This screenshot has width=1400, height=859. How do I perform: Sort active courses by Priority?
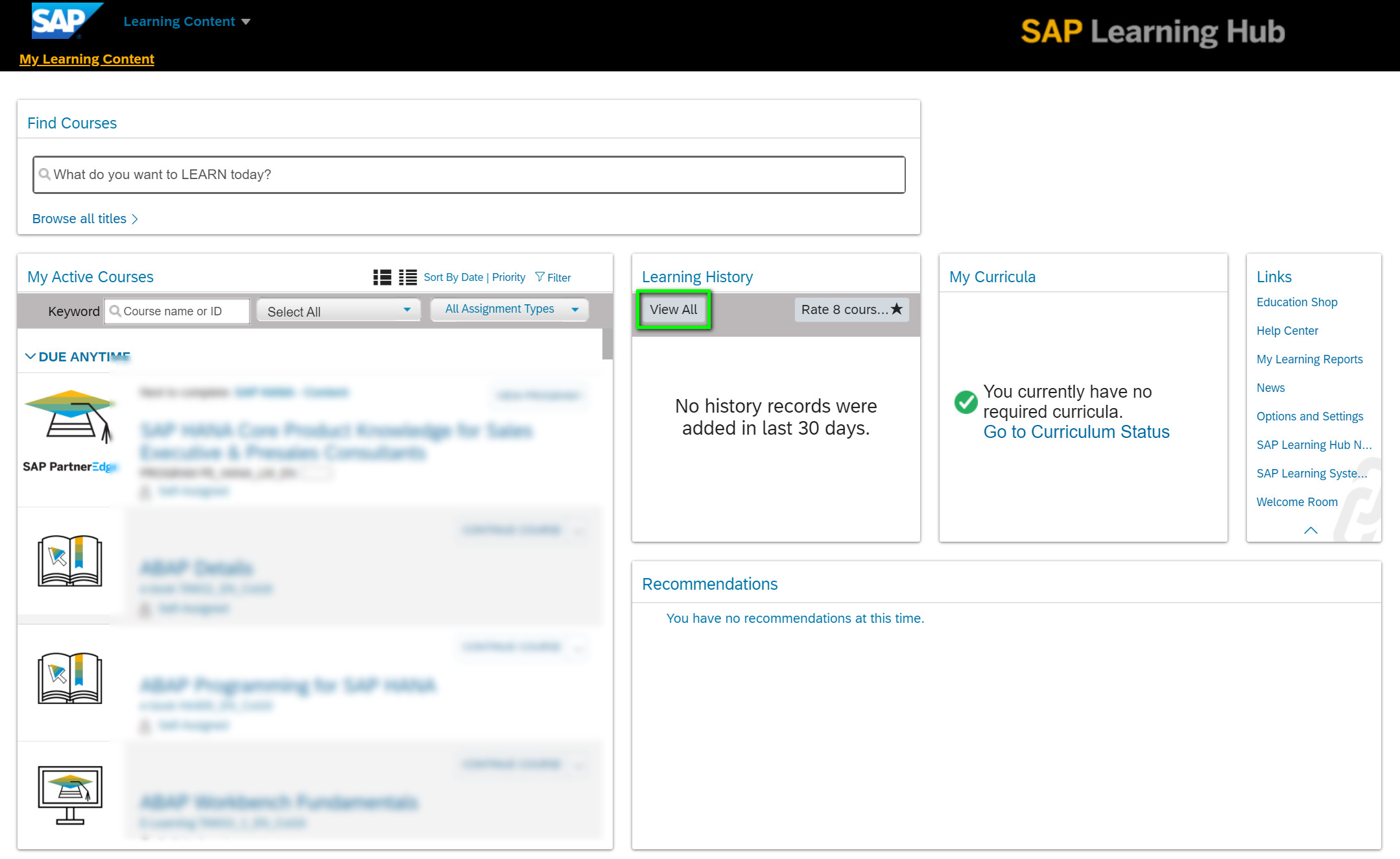coord(508,277)
